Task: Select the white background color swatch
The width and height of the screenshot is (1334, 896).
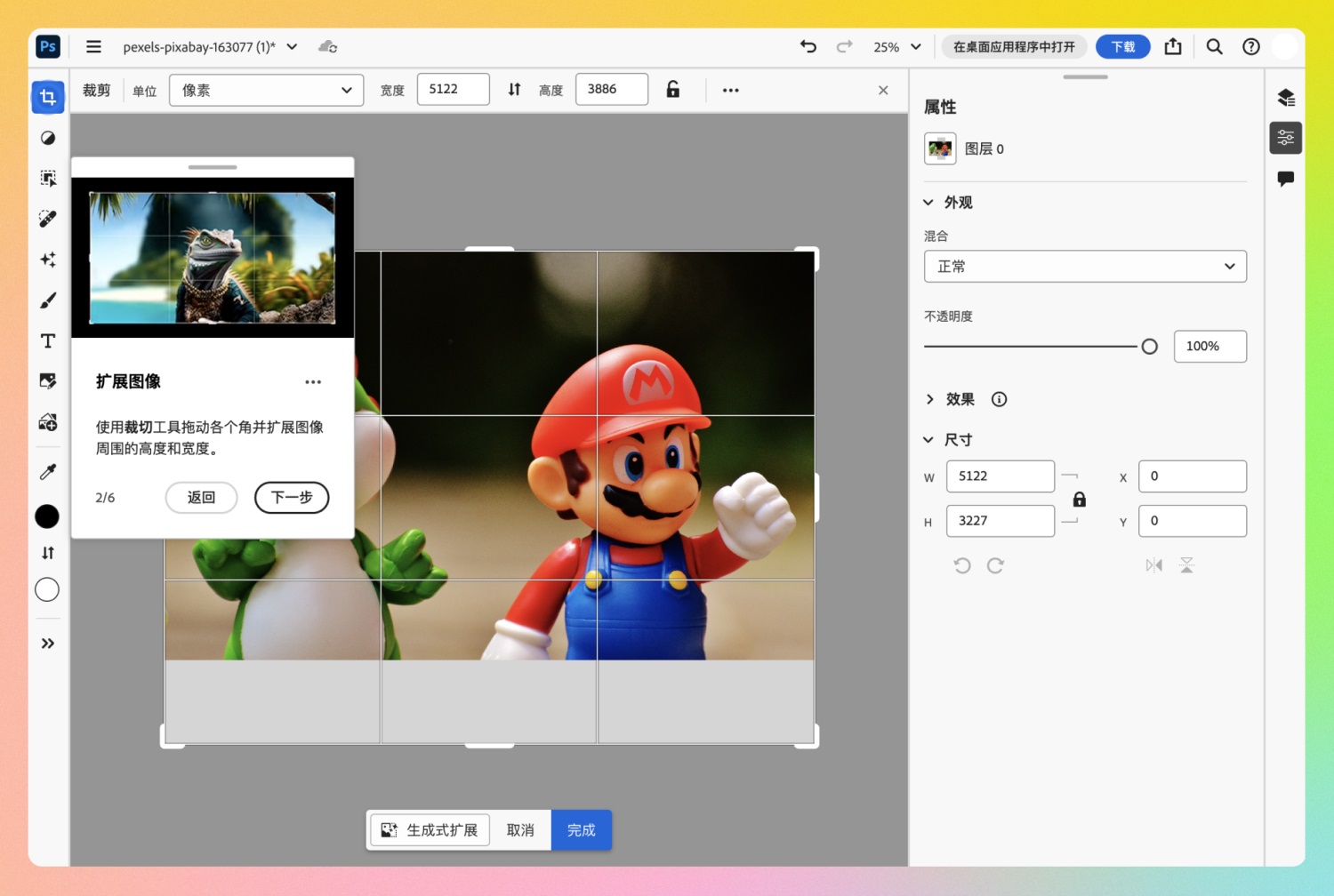Action: pos(47,589)
